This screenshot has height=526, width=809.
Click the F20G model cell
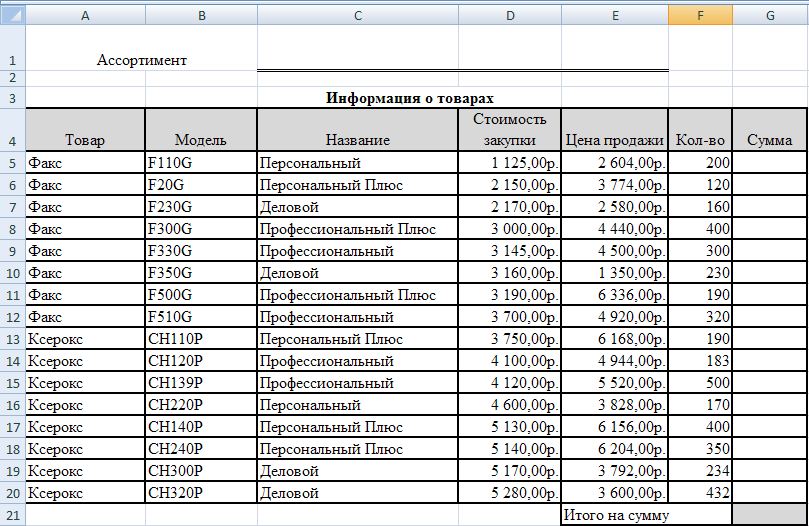click(x=201, y=184)
